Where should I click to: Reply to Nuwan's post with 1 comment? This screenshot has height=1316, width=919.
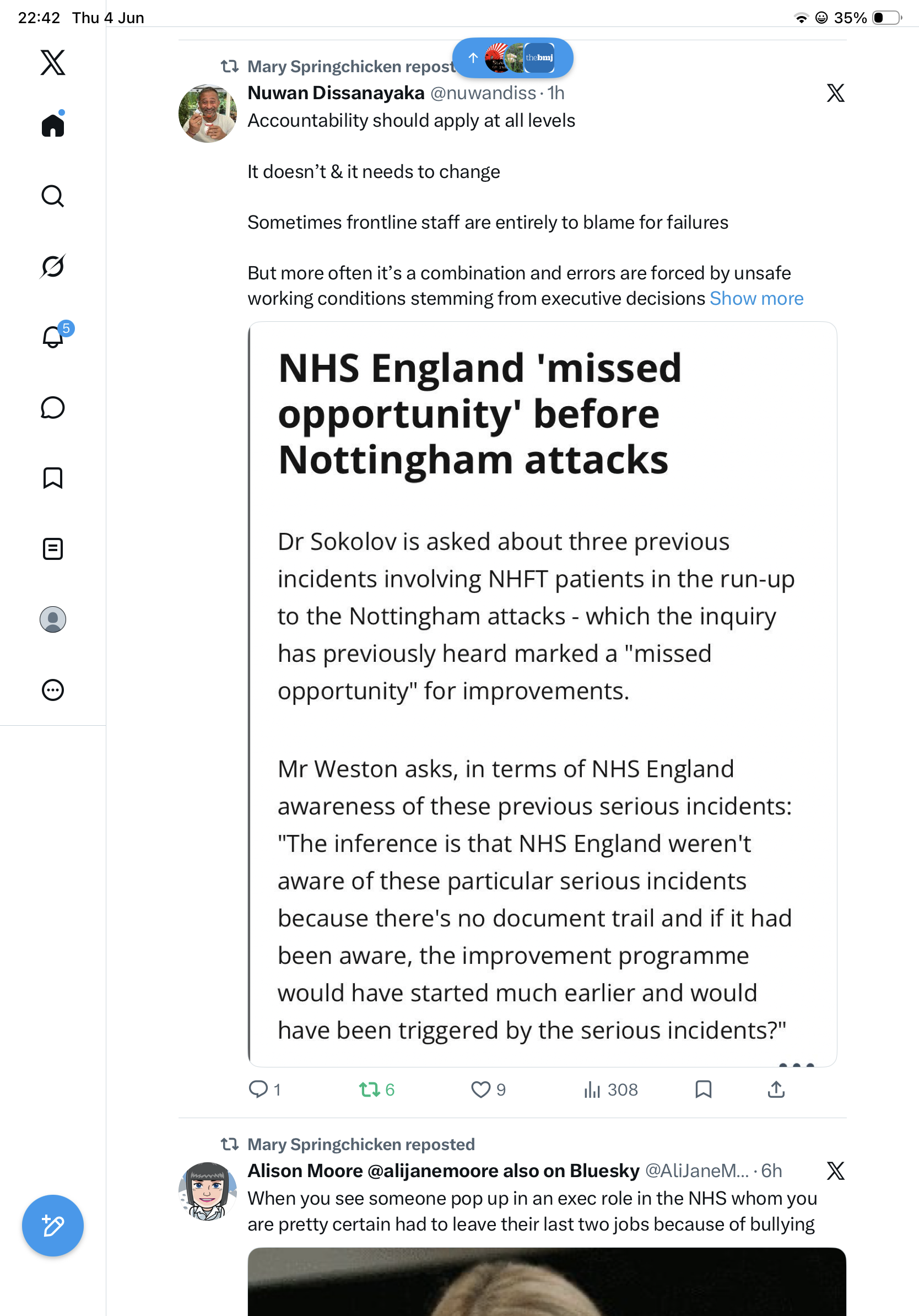264,1089
